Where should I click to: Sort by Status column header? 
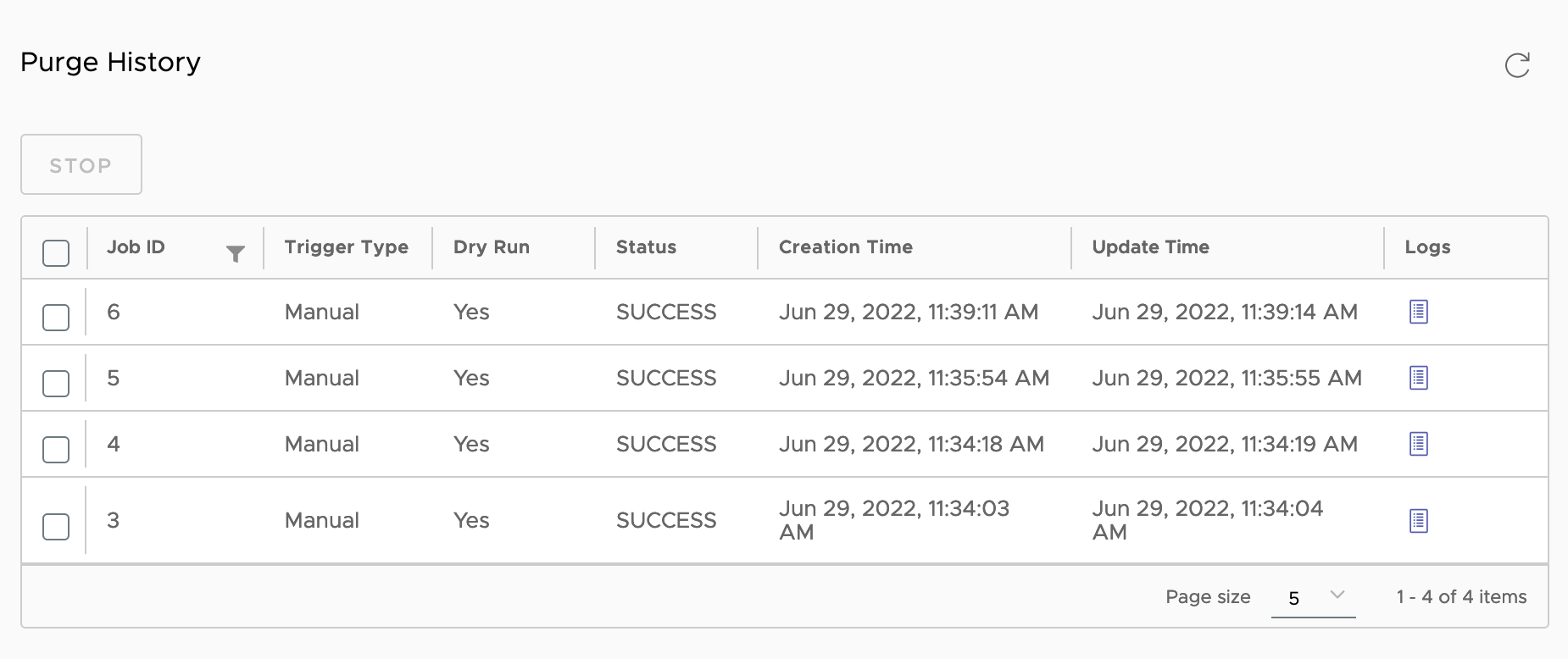click(x=646, y=247)
